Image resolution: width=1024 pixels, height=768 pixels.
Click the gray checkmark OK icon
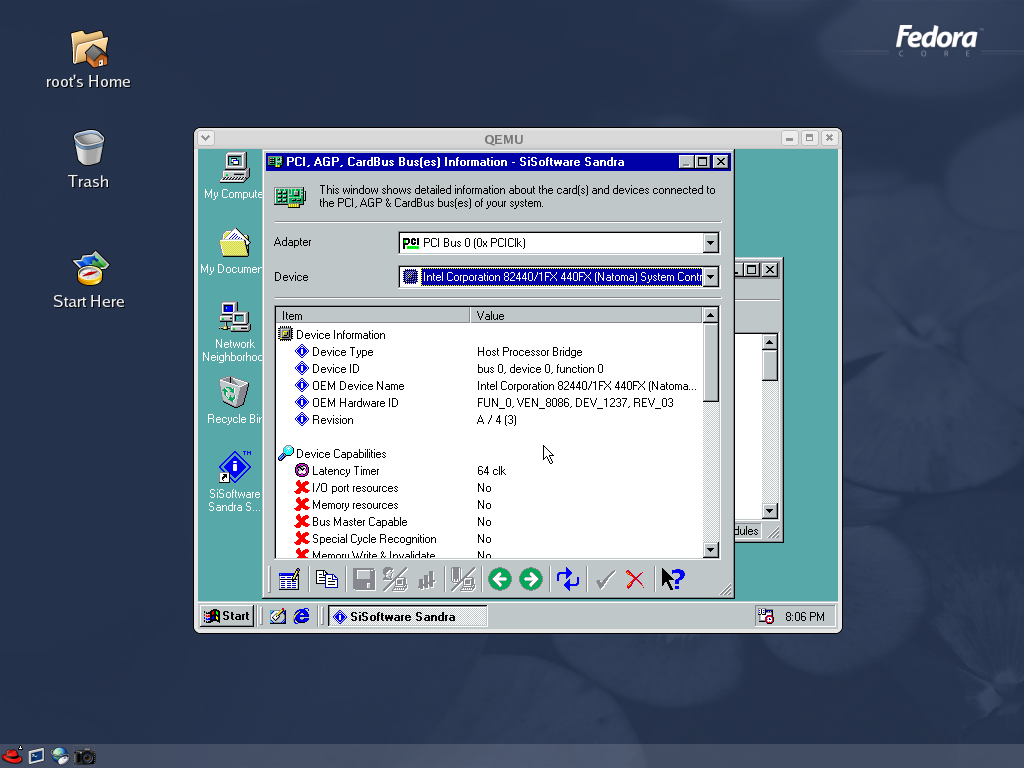click(x=605, y=579)
